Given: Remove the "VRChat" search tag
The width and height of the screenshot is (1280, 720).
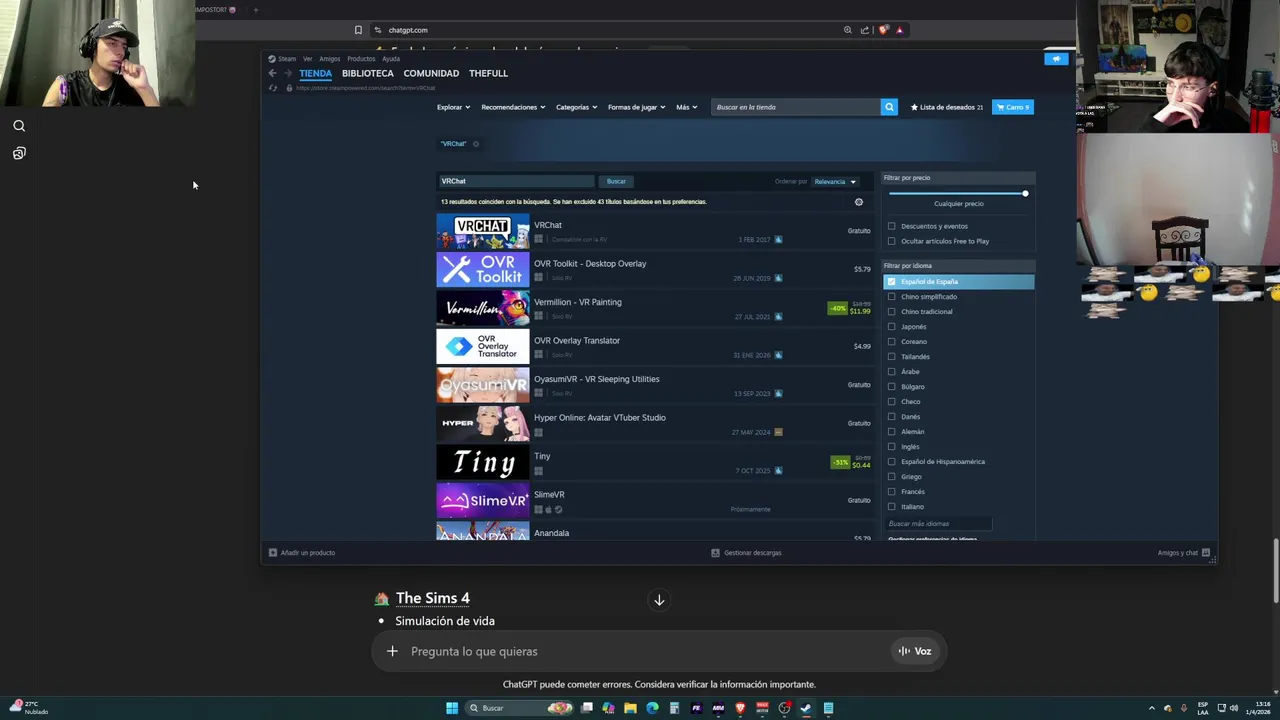Looking at the screenshot, I should (475, 144).
